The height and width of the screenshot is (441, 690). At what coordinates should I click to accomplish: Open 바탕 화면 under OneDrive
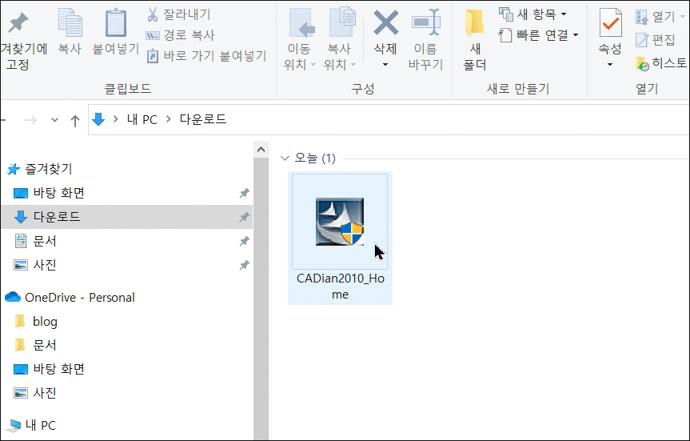coord(49,369)
